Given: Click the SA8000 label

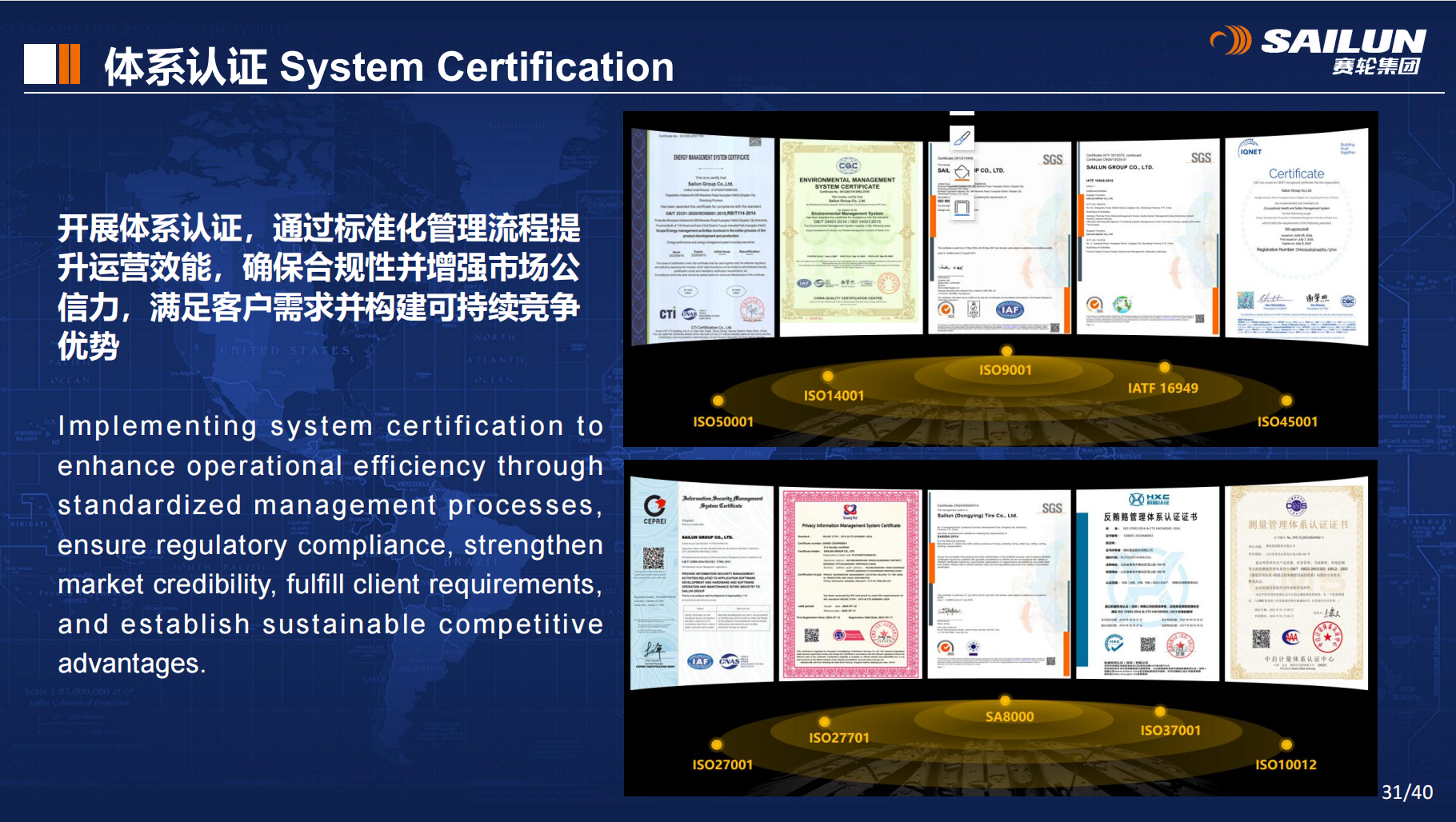Looking at the screenshot, I should (x=1009, y=716).
